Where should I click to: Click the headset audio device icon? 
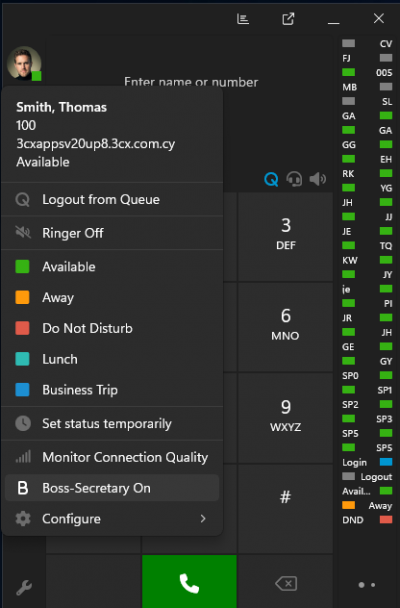click(x=294, y=179)
